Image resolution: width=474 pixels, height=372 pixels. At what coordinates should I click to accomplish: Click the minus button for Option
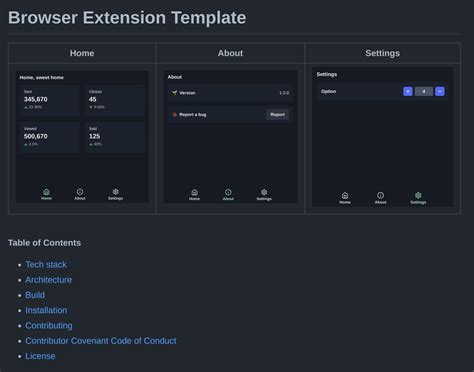pos(440,91)
